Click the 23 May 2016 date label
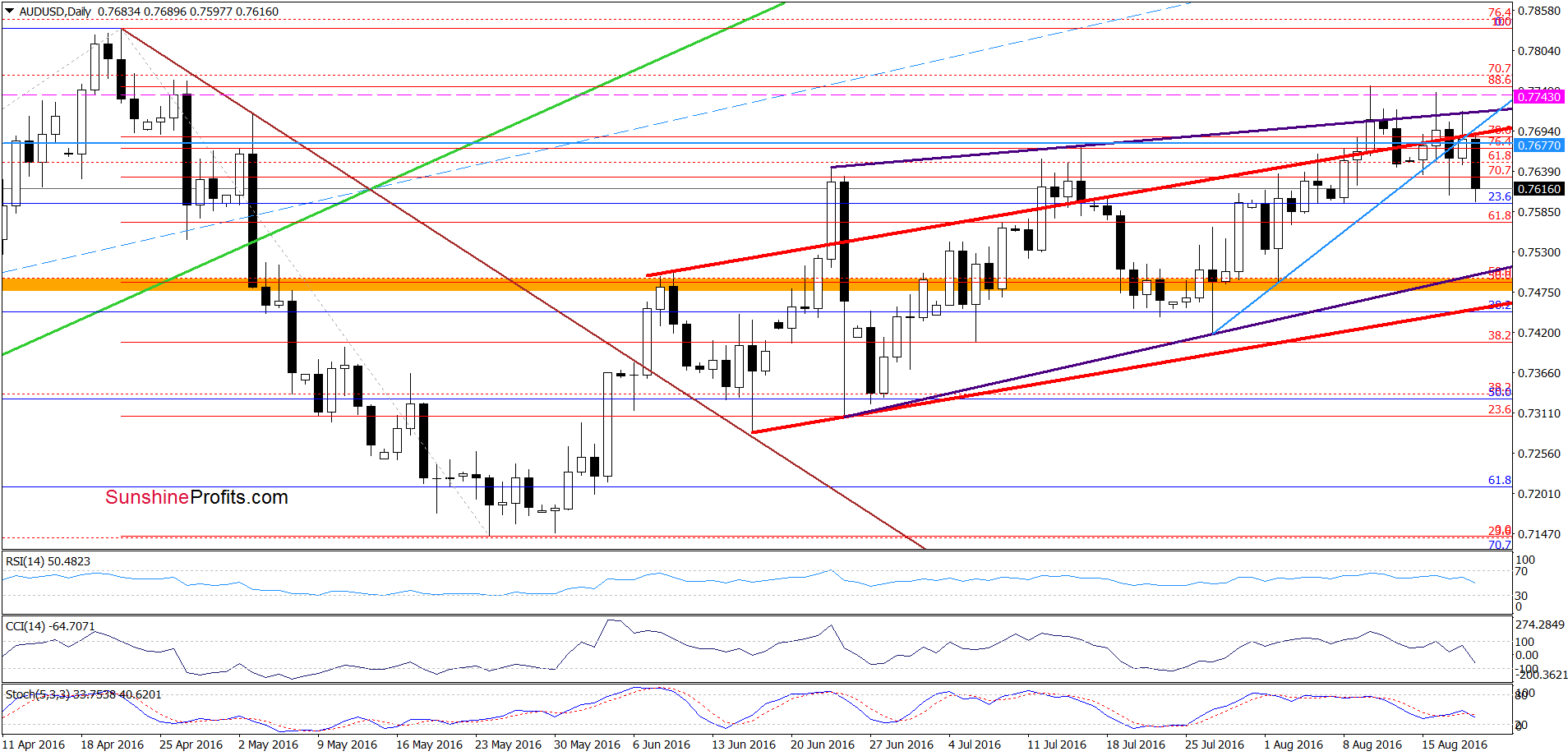 pos(509,744)
